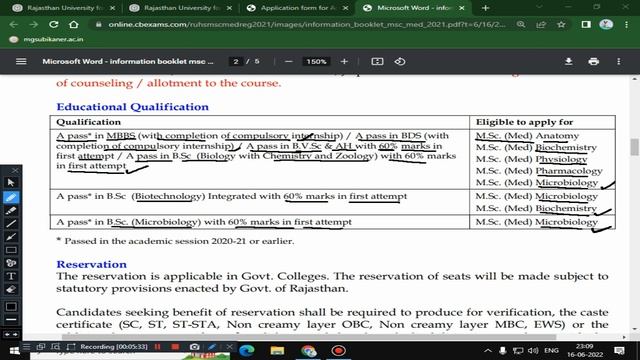Zoom out the PDF document
The width and height of the screenshot is (640, 360).
(x=289, y=61)
